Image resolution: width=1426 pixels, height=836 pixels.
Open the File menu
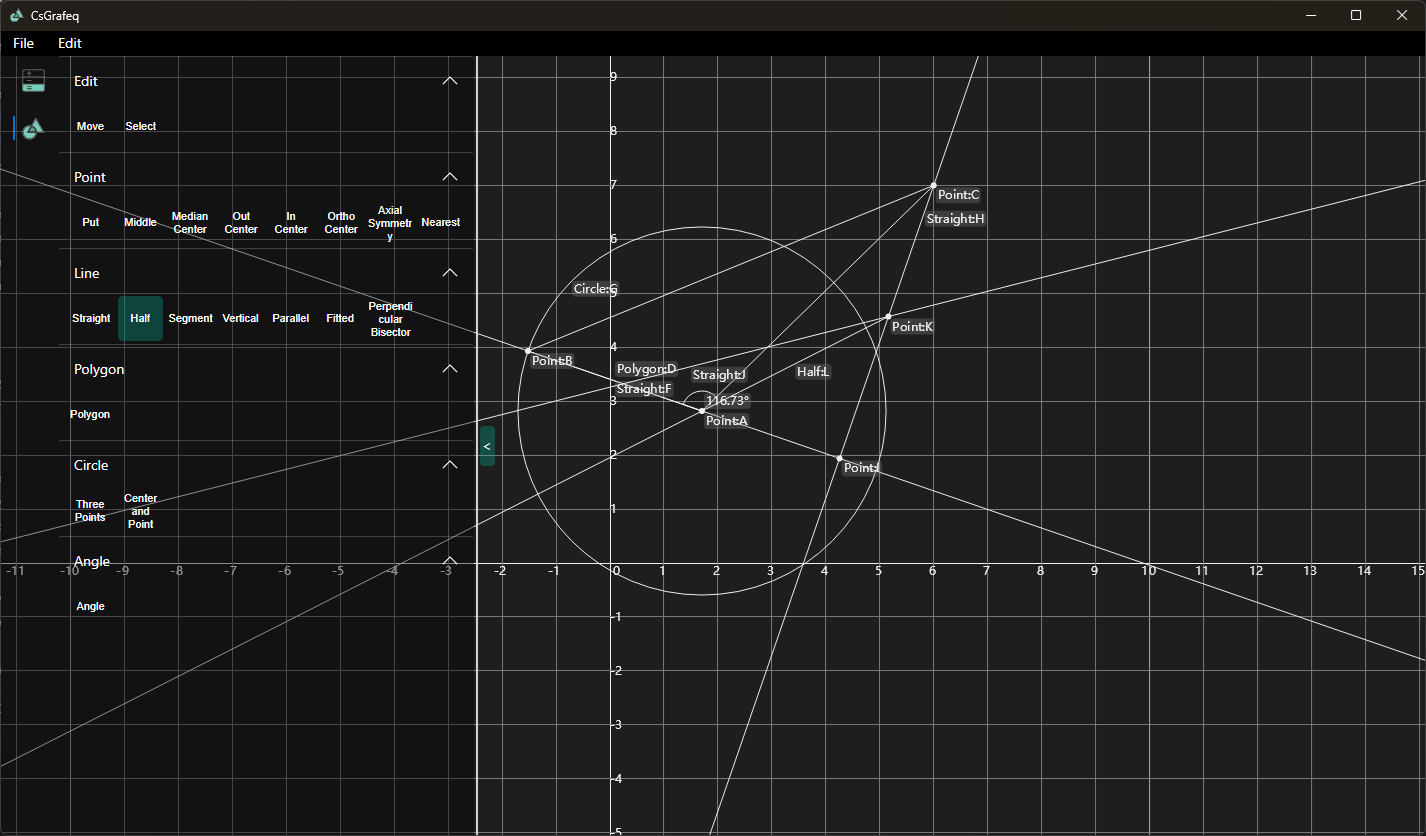[23, 43]
